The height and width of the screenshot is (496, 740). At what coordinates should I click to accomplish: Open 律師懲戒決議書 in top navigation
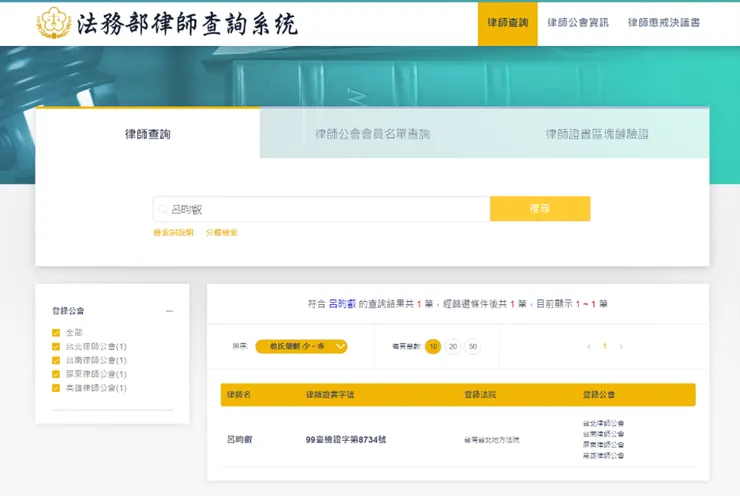pos(664,23)
